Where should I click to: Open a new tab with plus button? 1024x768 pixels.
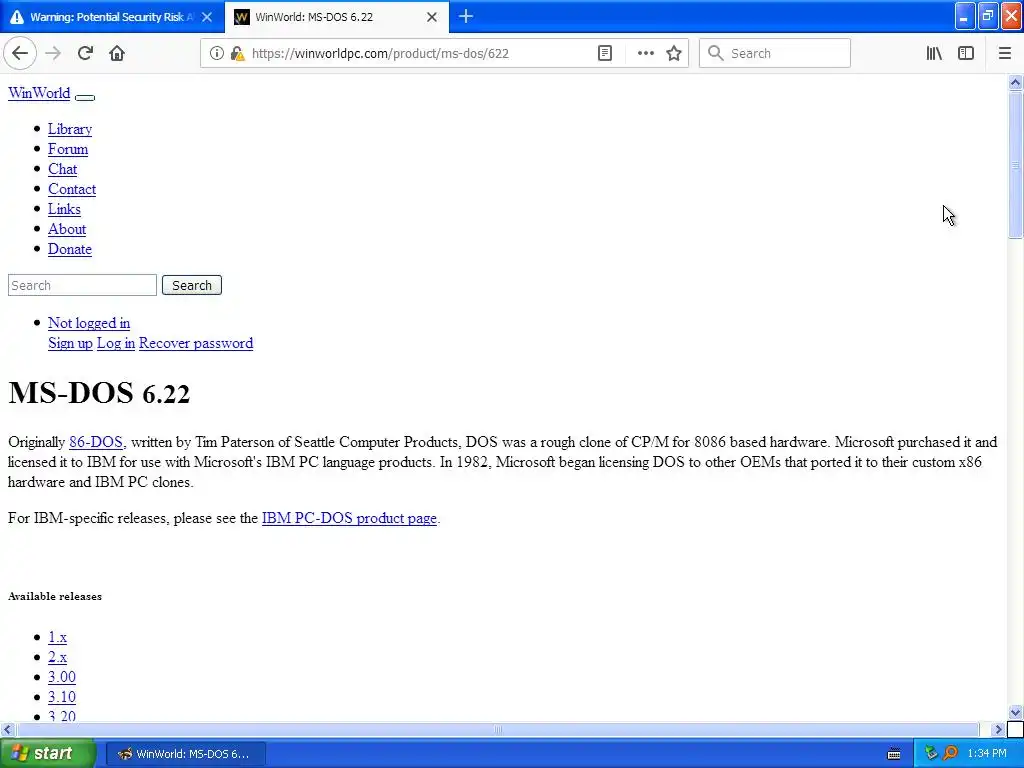(466, 16)
